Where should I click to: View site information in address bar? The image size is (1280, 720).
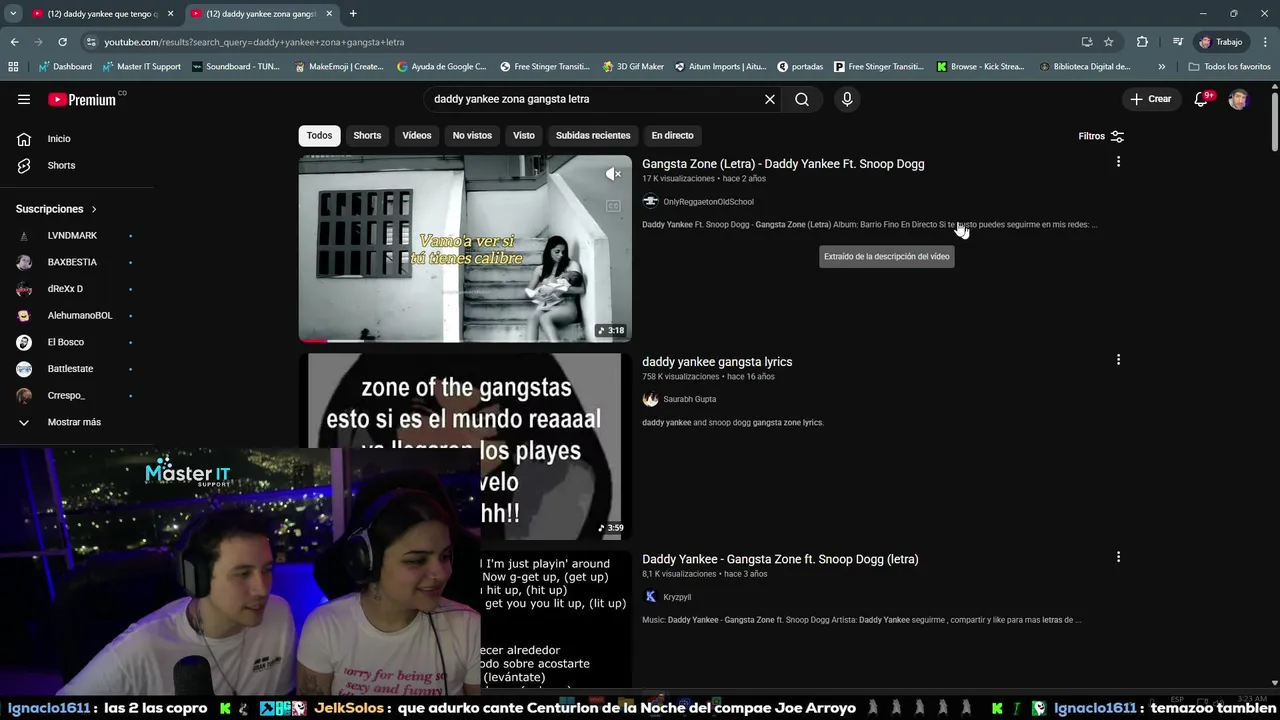[91, 42]
